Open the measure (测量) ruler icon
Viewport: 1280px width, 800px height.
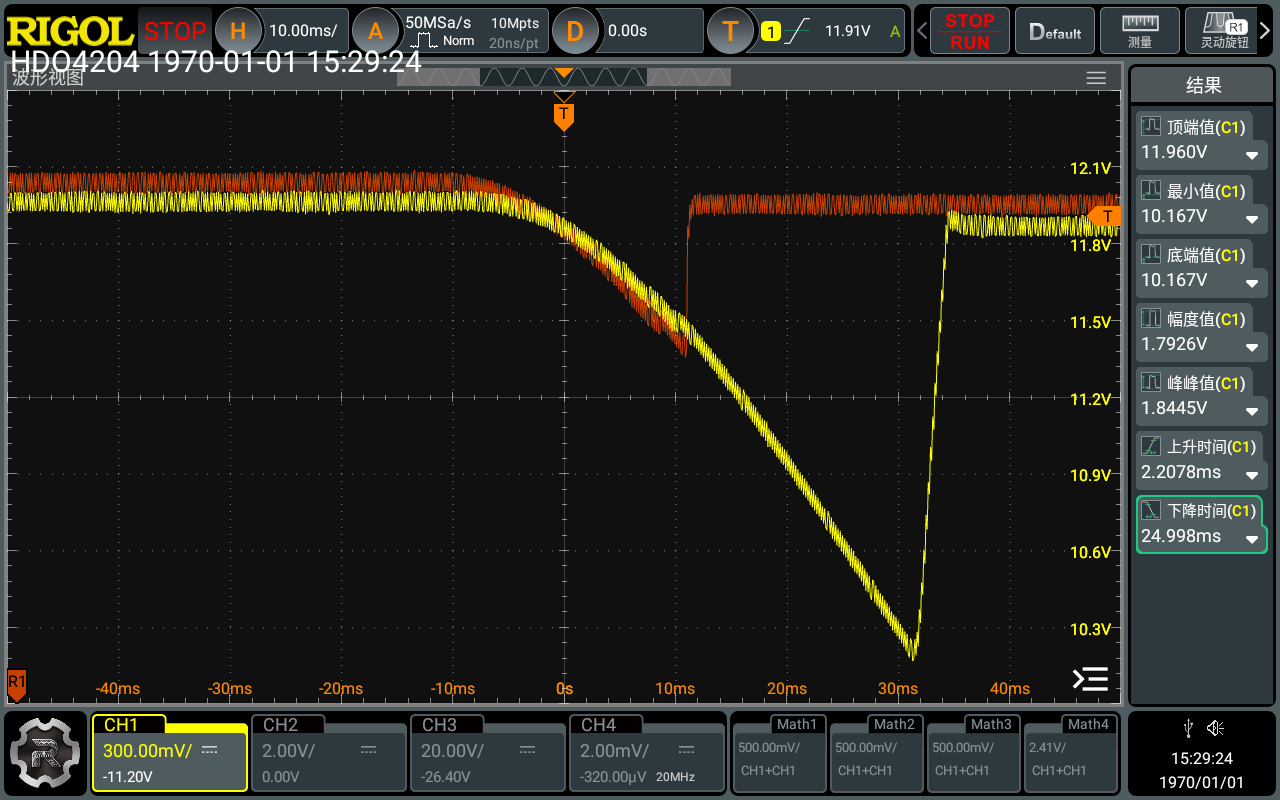tap(1139, 31)
